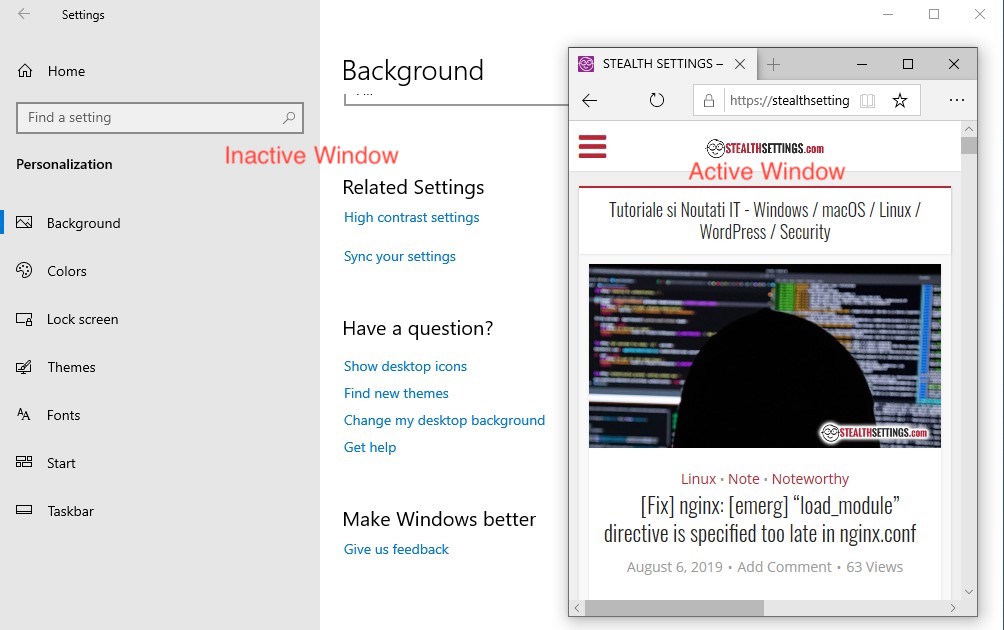Select the Background picture icon in sidebar
The height and width of the screenshot is (630, 1004).
coord(24,222)
